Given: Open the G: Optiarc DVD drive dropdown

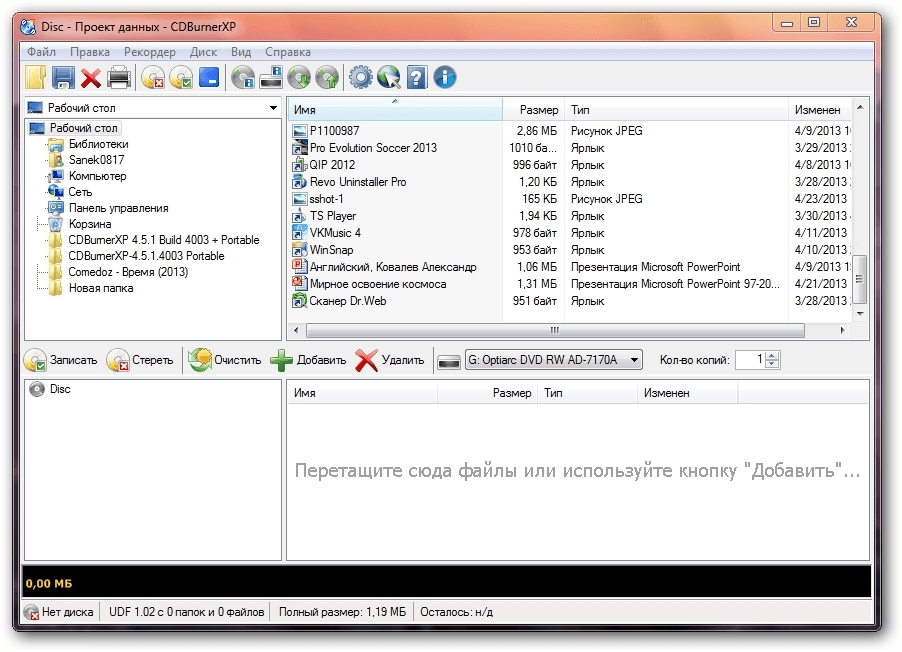Looking at the screenshot, I should pos(633,360).
